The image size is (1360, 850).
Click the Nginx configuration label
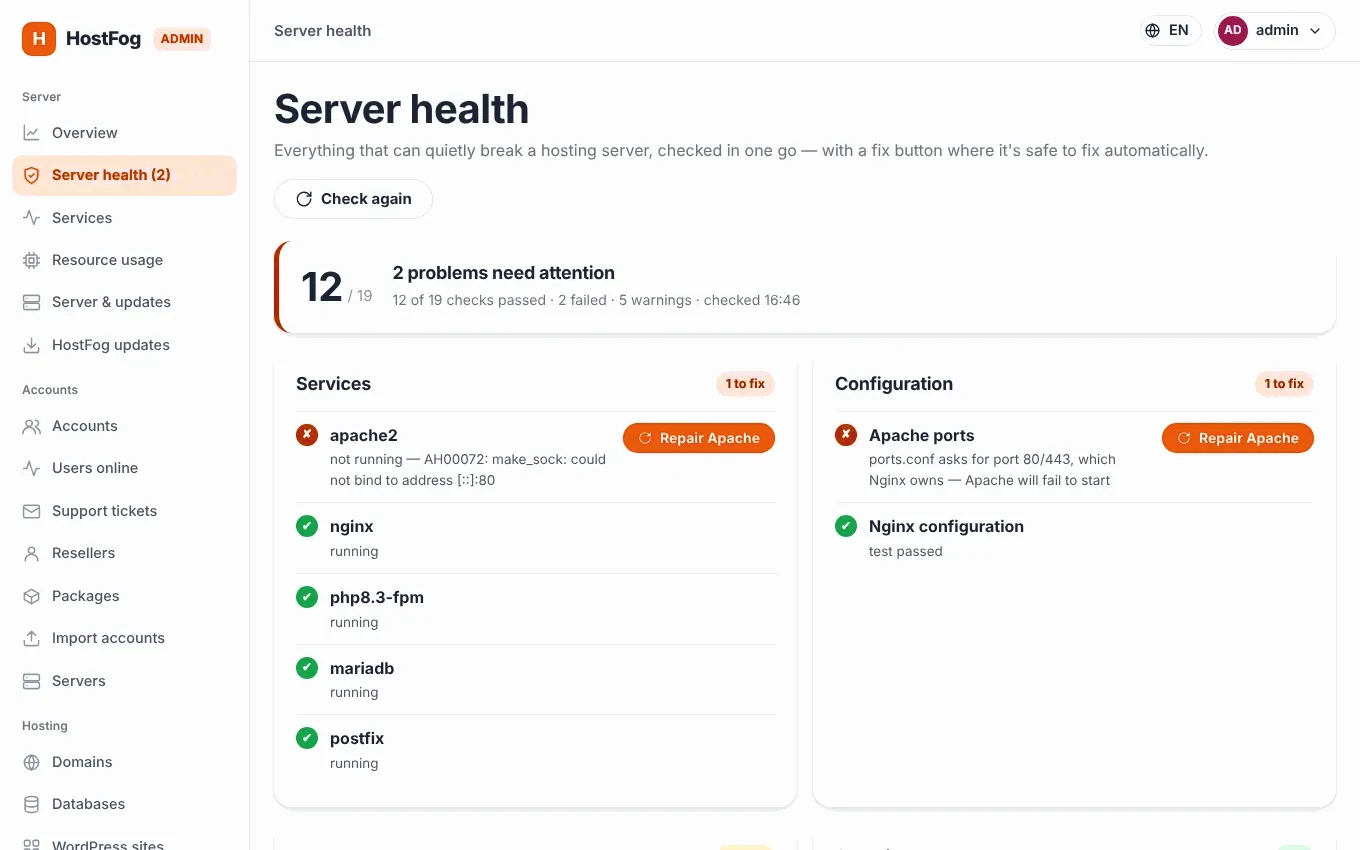point(946,526)
